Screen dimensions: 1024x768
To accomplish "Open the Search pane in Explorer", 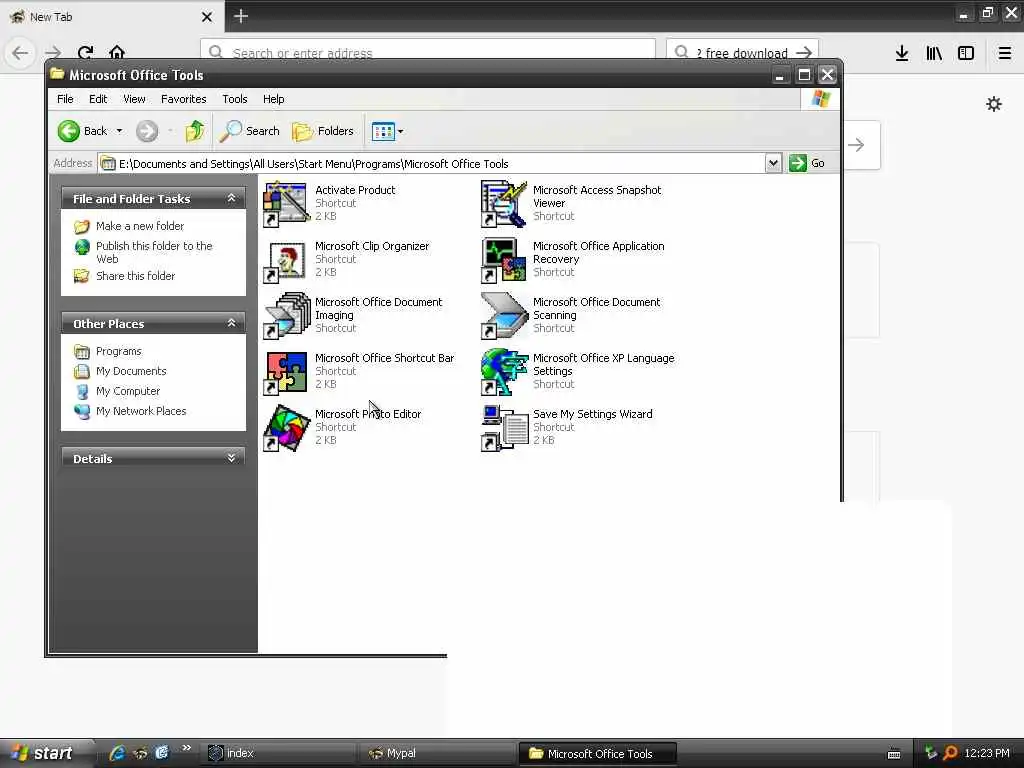I will pyautogui.click(x=249, y=131).
